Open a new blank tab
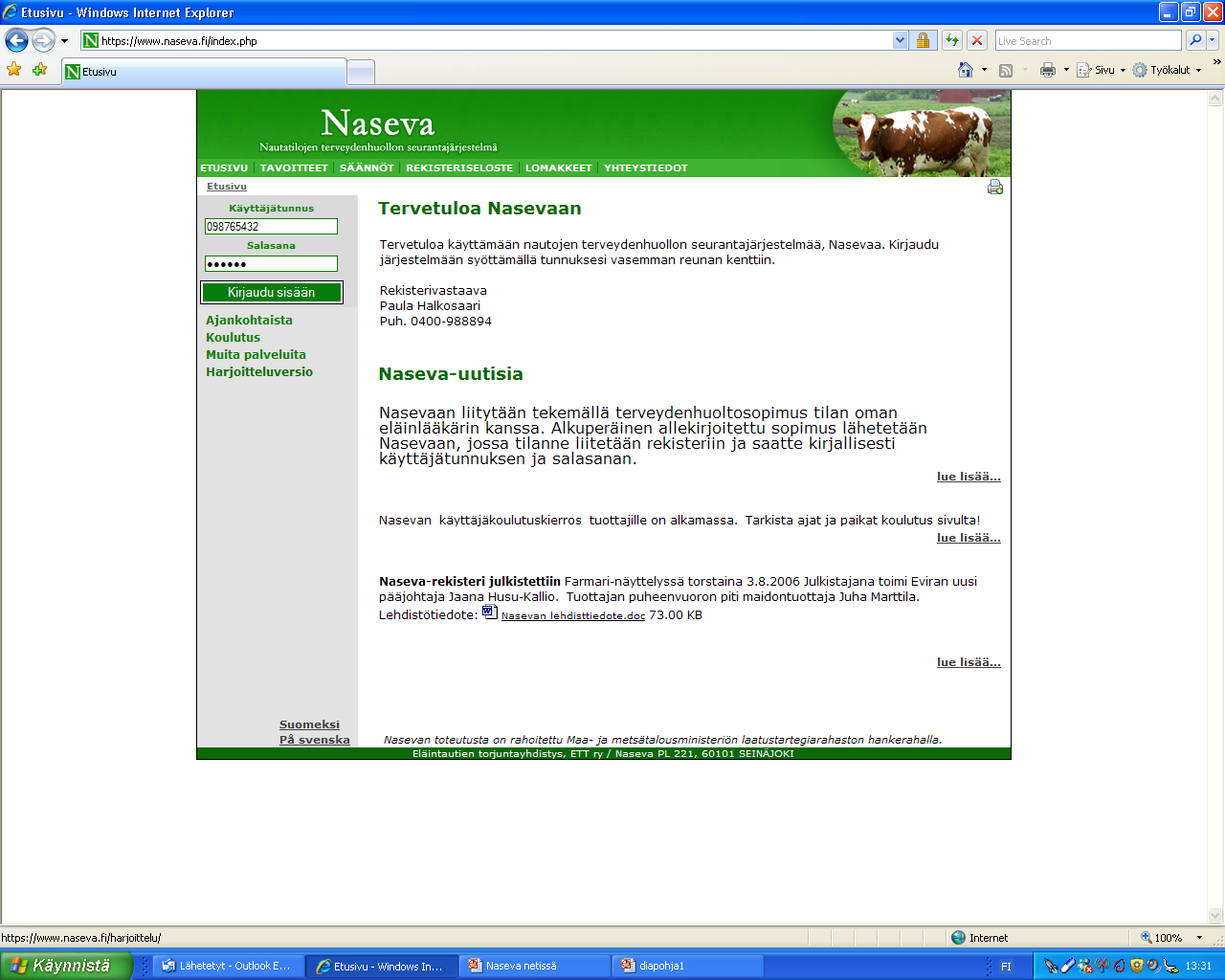This screenshot has height=980, width=1225. (x=360, y=72)
